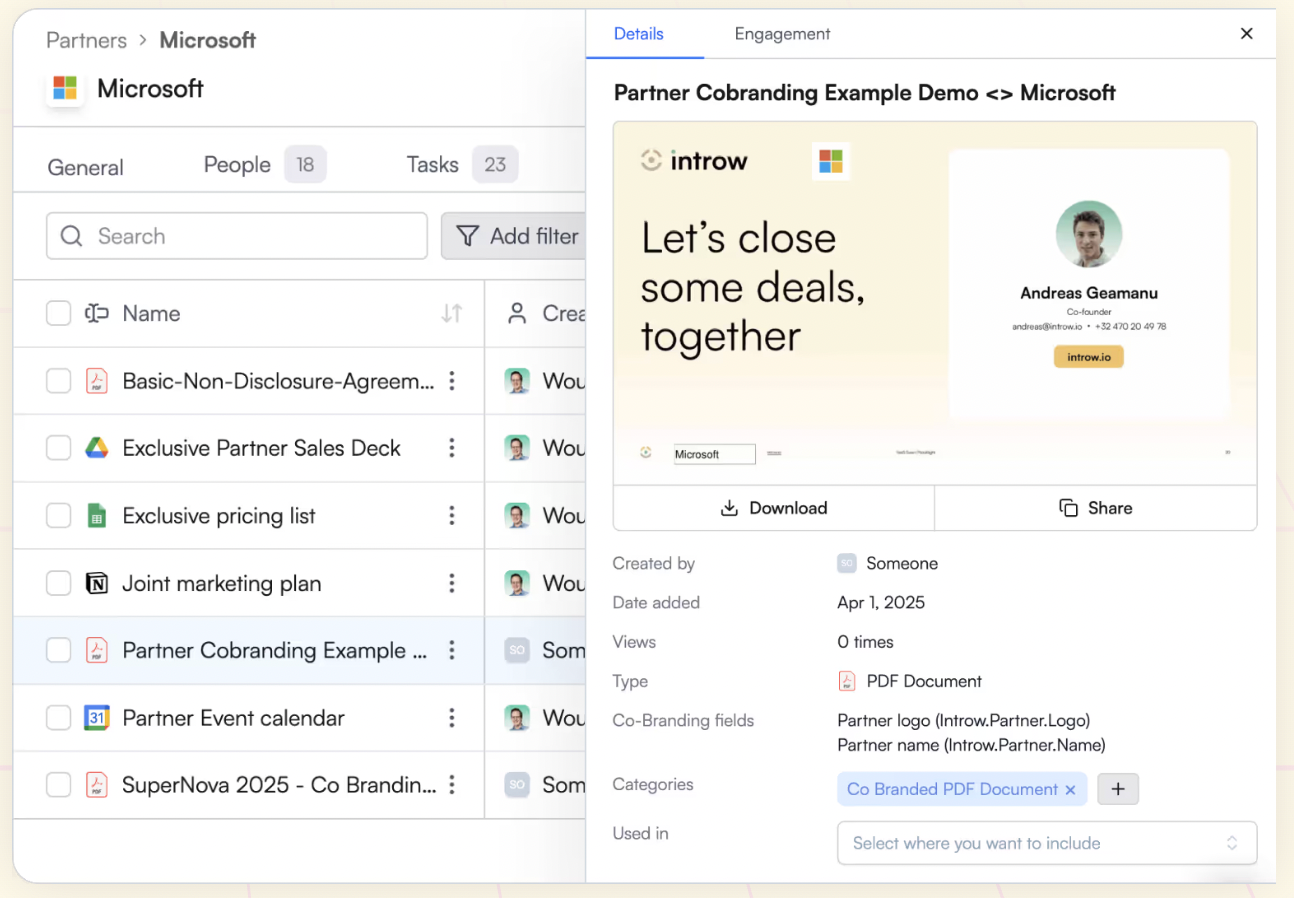Check the Partner Event calendar checkbox
1294x898 pixels.
[x=59, y=718]
